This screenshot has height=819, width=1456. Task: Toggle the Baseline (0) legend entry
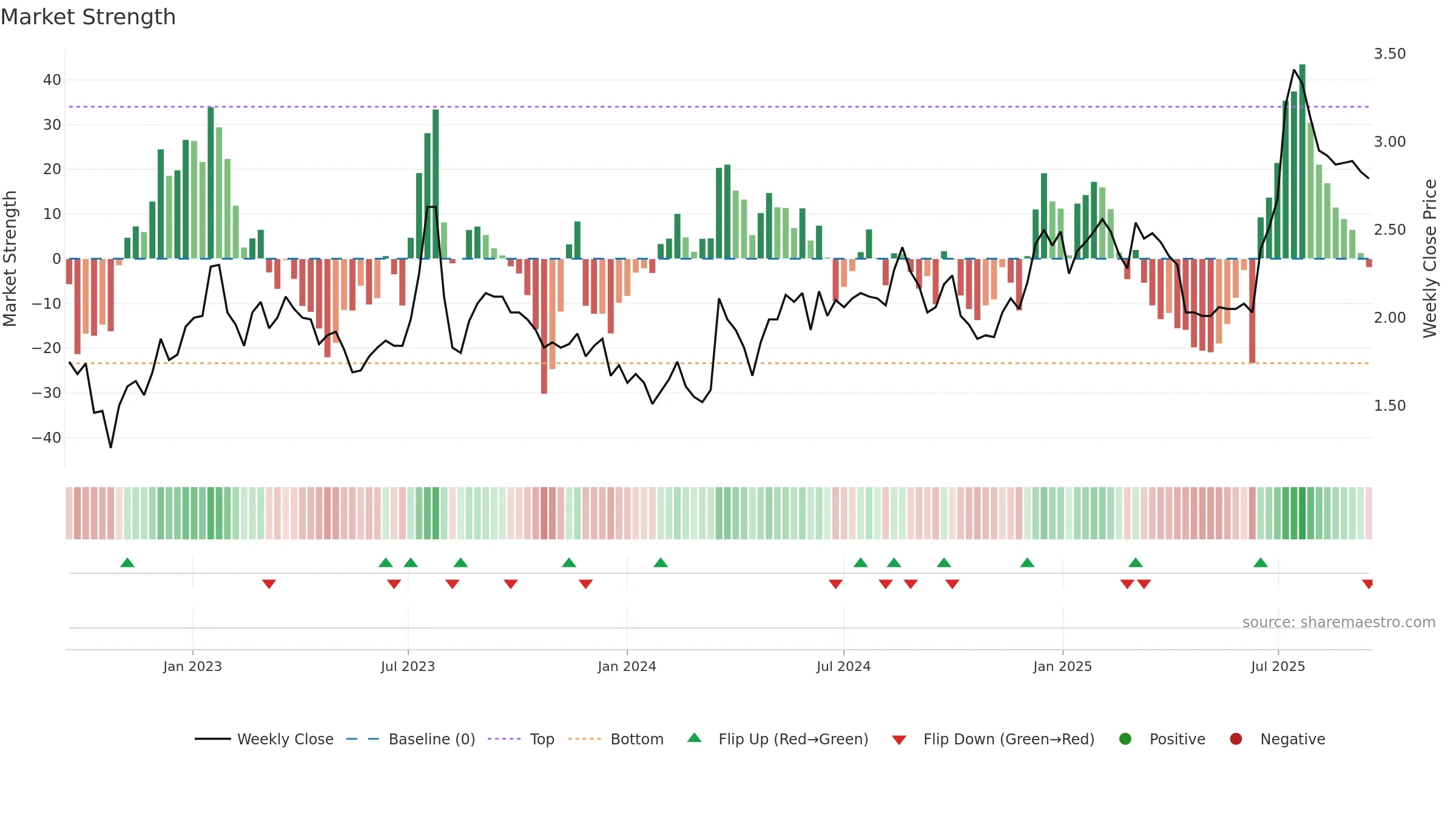coord(411,739)
